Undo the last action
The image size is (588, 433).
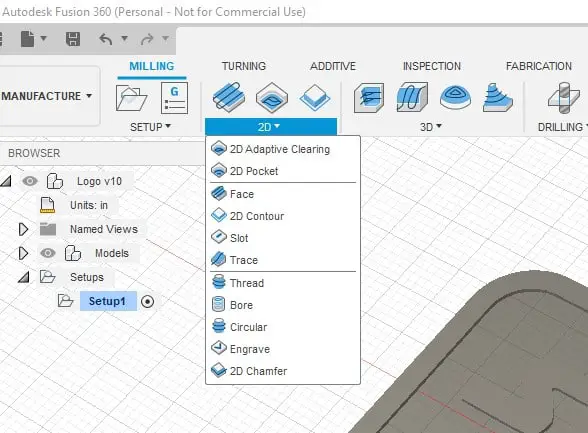[106, 39]
